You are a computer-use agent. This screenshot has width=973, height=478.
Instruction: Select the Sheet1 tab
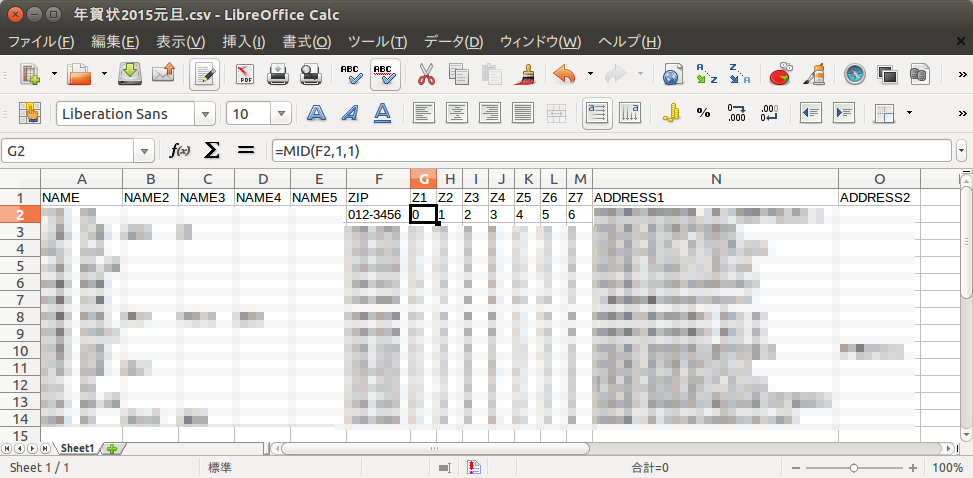click(76, 448)
